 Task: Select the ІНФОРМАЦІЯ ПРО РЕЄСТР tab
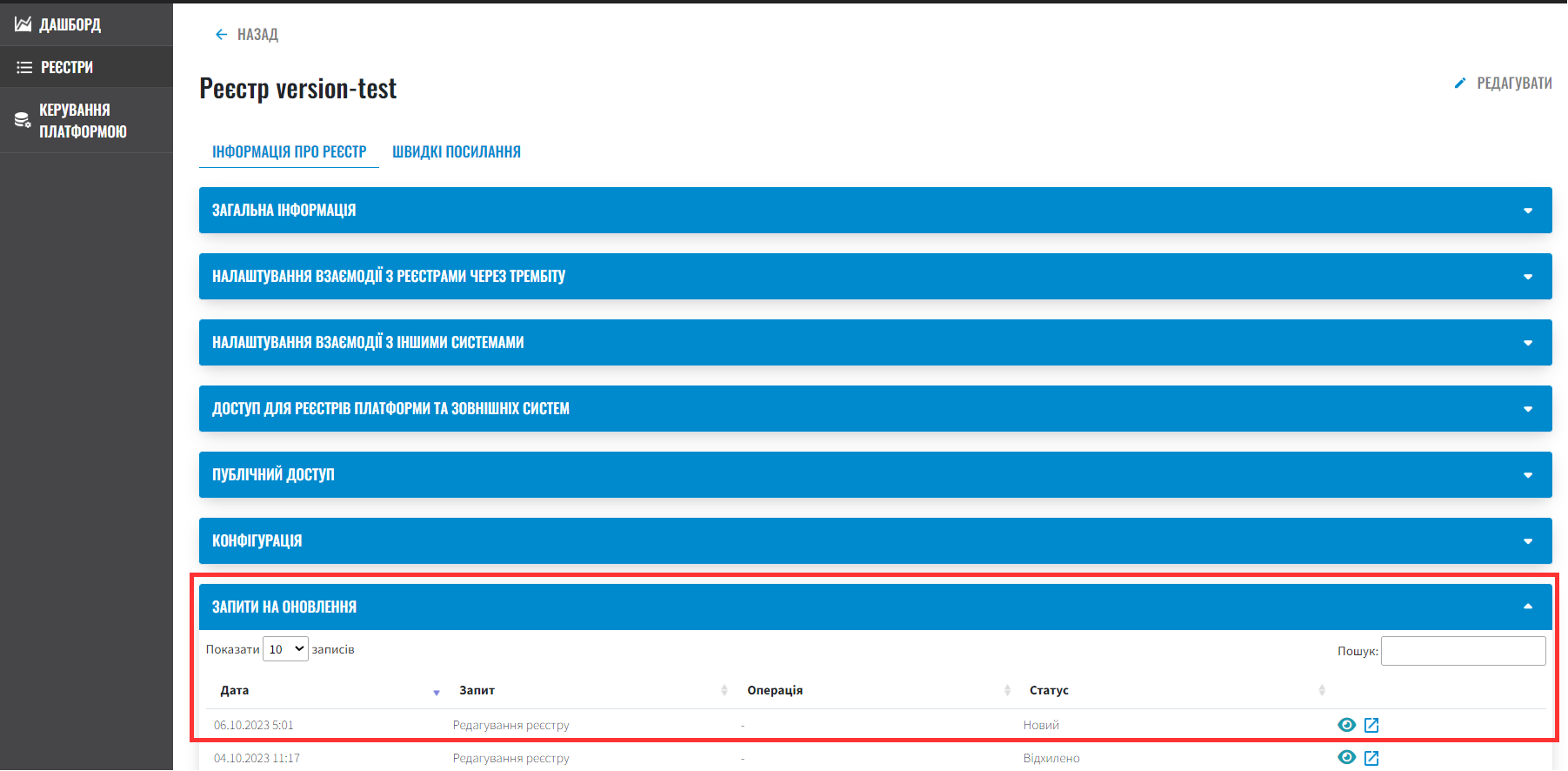[x=290, y=152]
